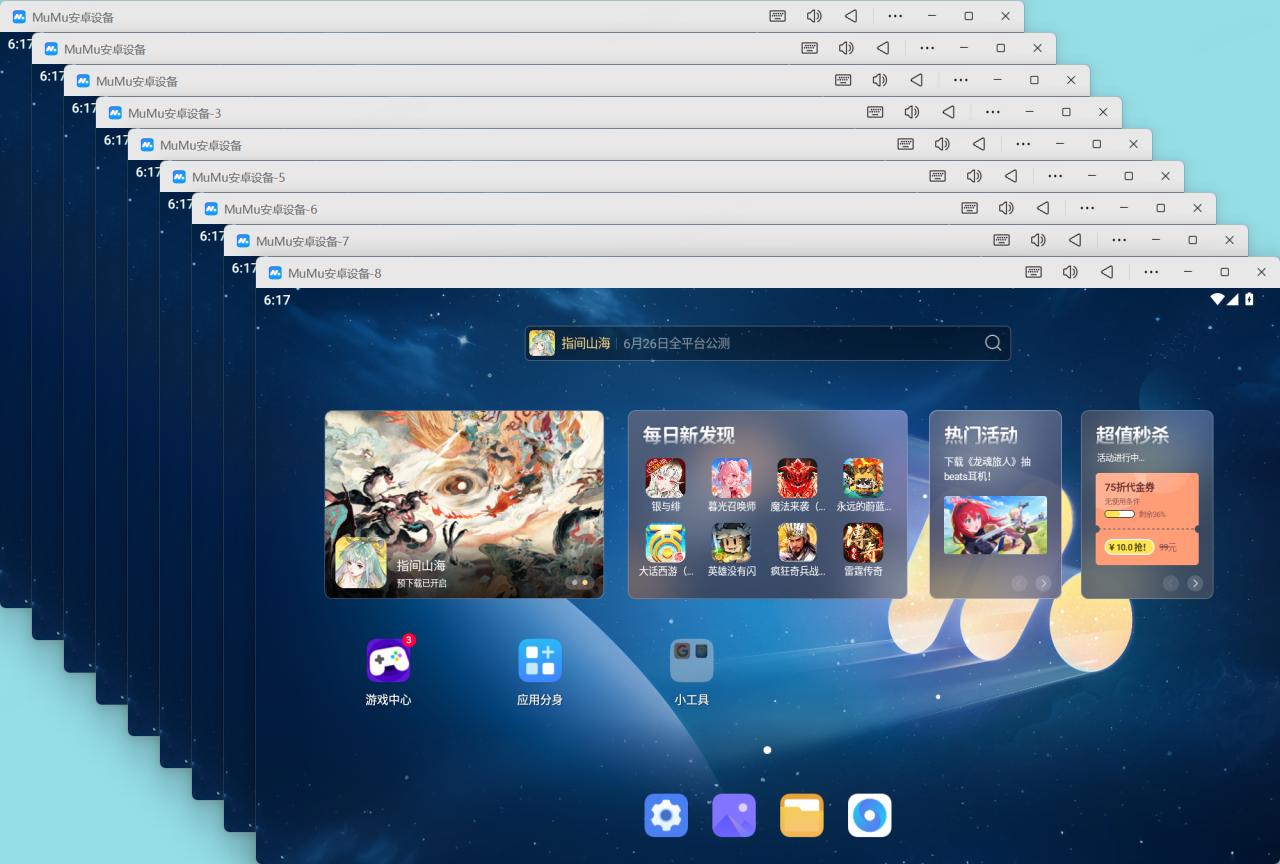Open 应用分身 app icon
This screenshot has width=1280, height=864.
(x=540, y=661)
